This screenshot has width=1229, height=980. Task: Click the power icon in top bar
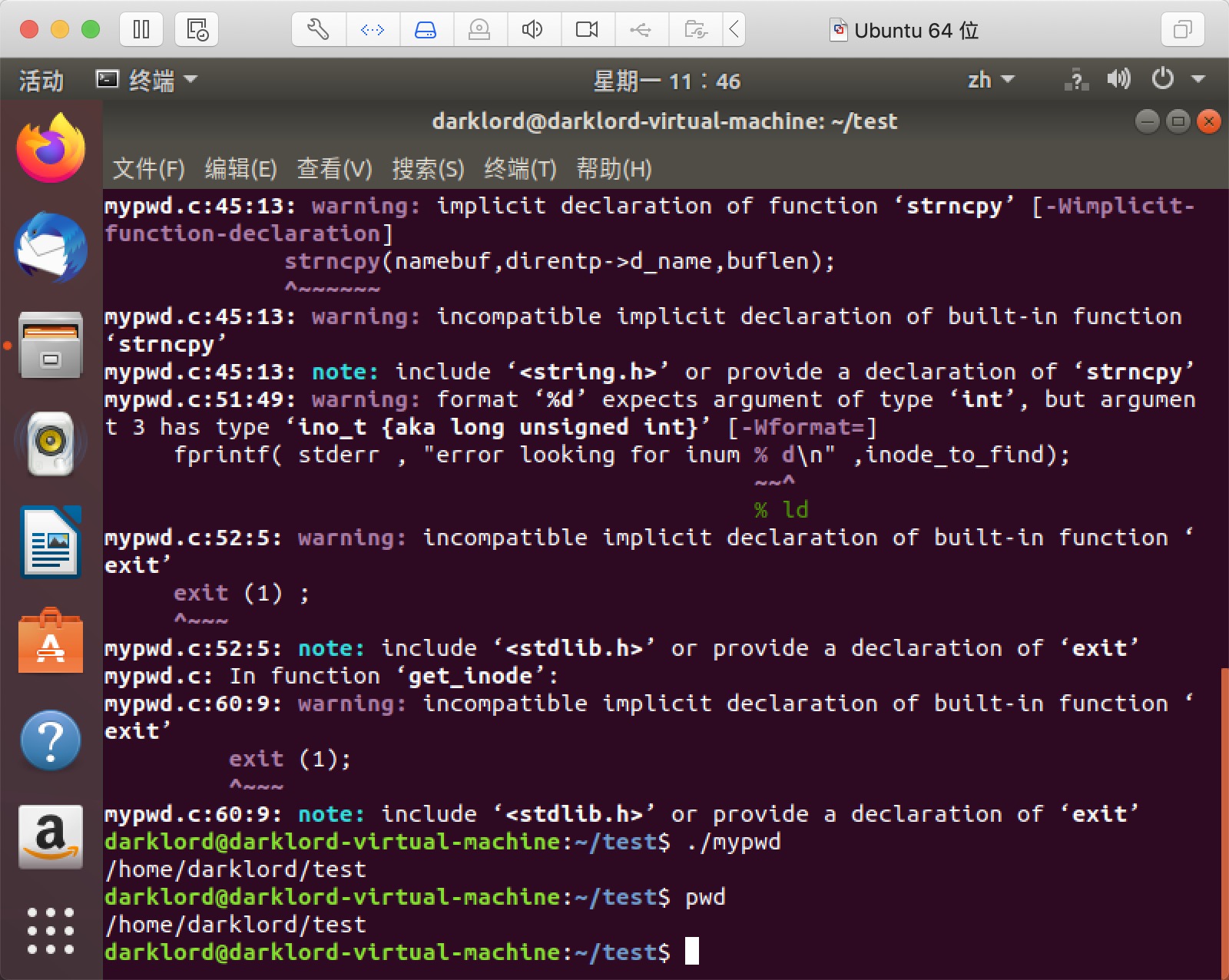click(x=1163, y=79)
